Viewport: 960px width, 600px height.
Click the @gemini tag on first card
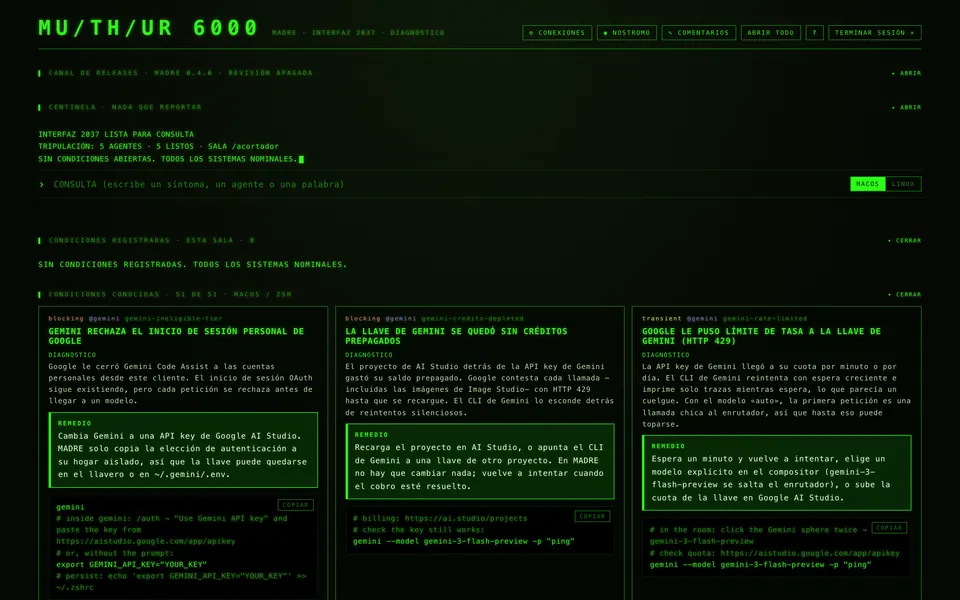[104, 318]
